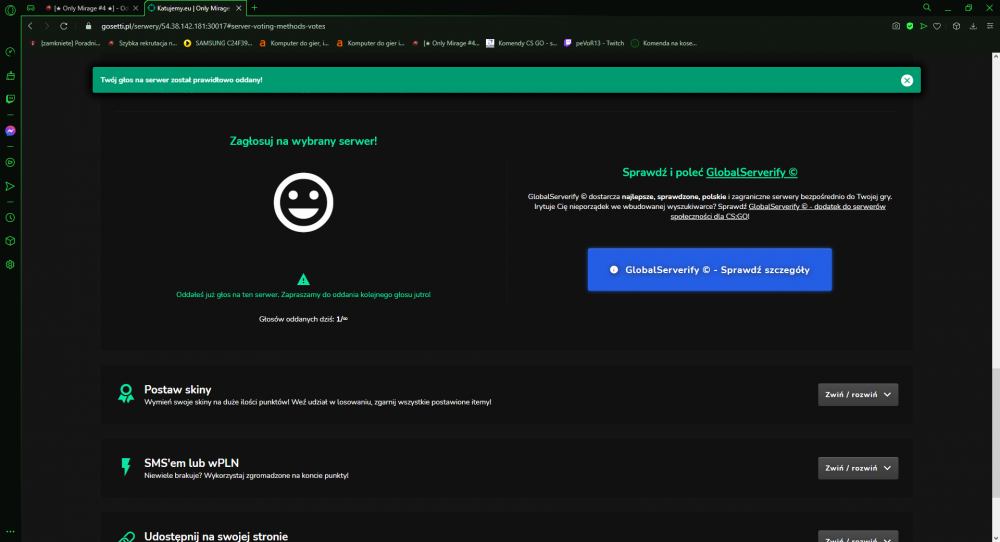
Task: Take a snapshot with the camera icon
Action: (896, 26)
